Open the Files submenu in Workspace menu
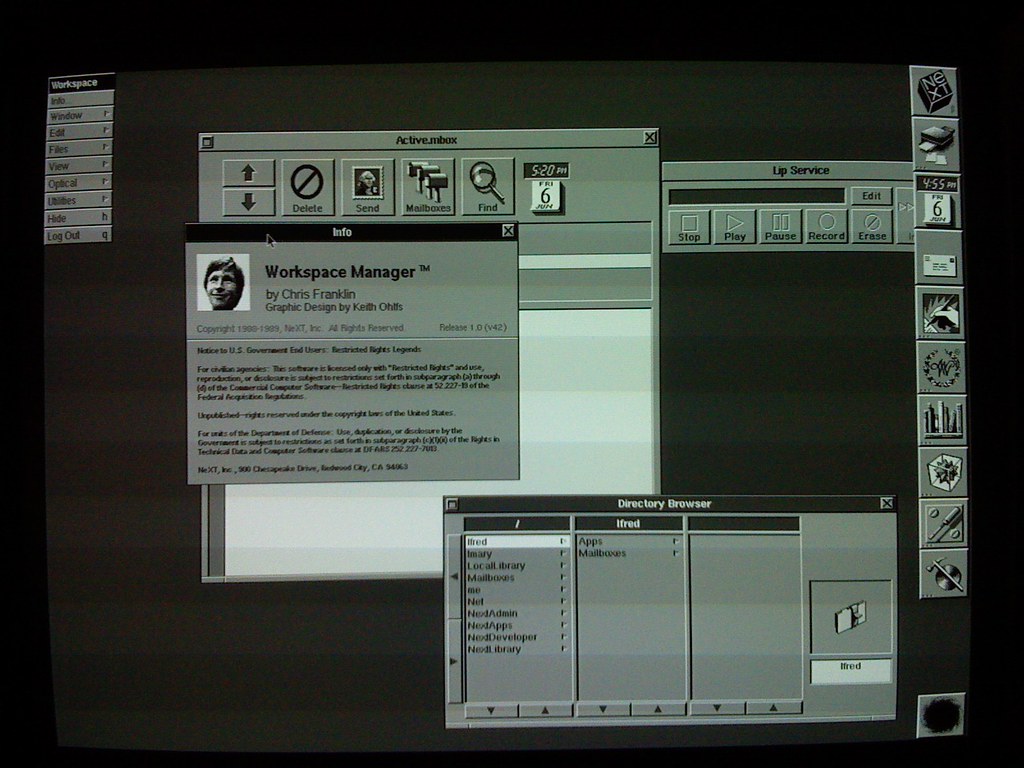Viewport: 1024px width, 768px height. tap(79, 148)
